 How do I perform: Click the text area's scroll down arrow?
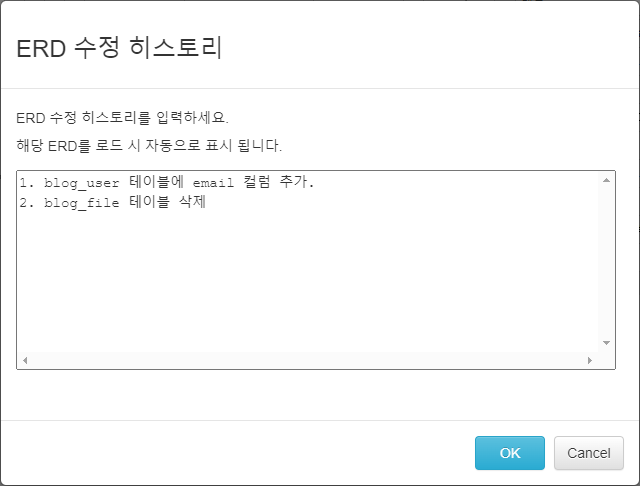(606, 342)
